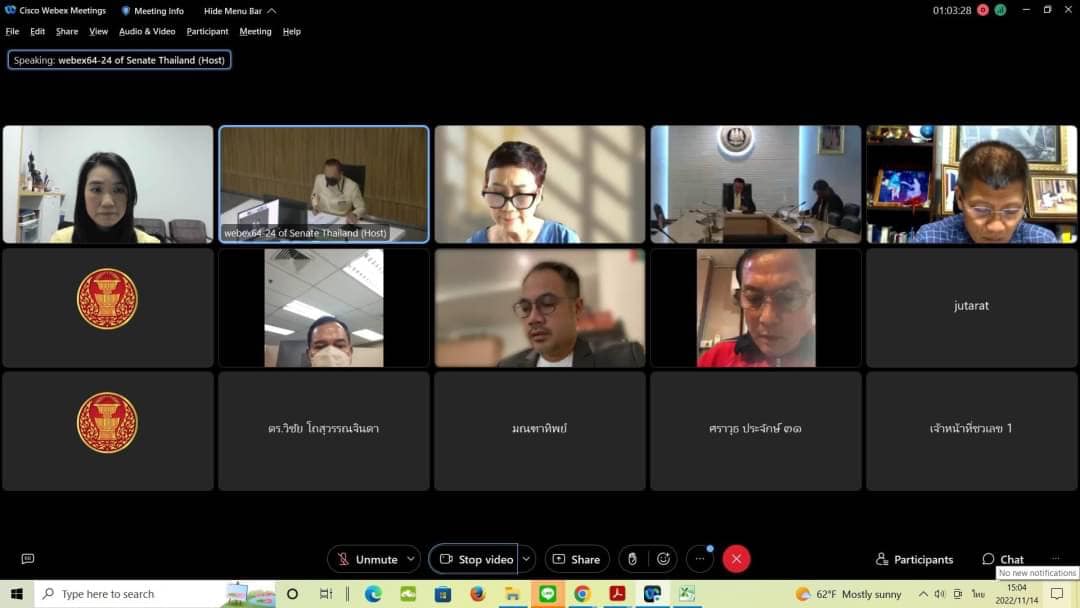Click the closed captions icon at bottom left
This screenshot has width=1080, height=608.
(28, 559)
